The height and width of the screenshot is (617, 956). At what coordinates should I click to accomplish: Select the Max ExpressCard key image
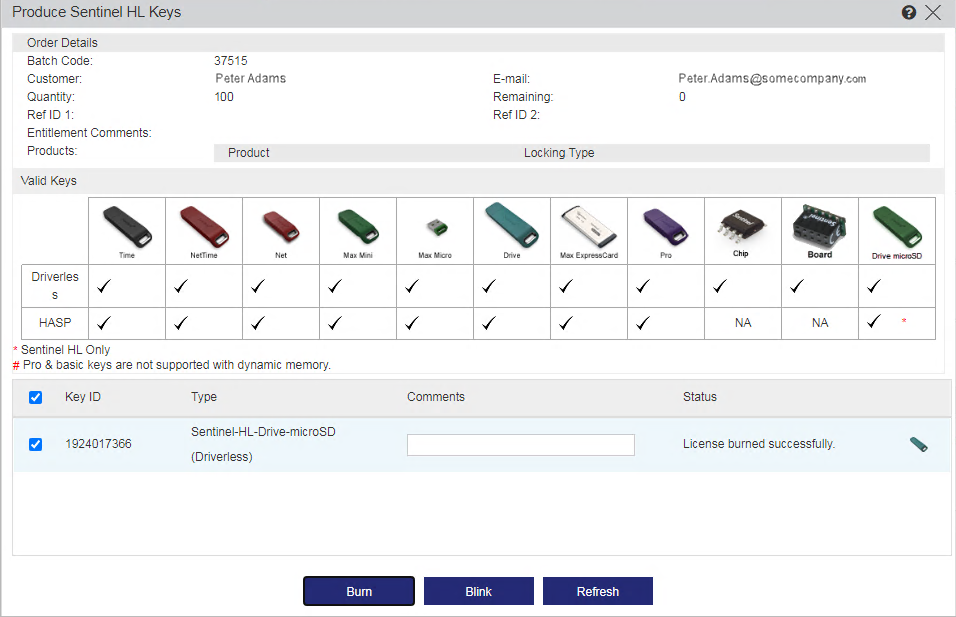coord(588,224)
